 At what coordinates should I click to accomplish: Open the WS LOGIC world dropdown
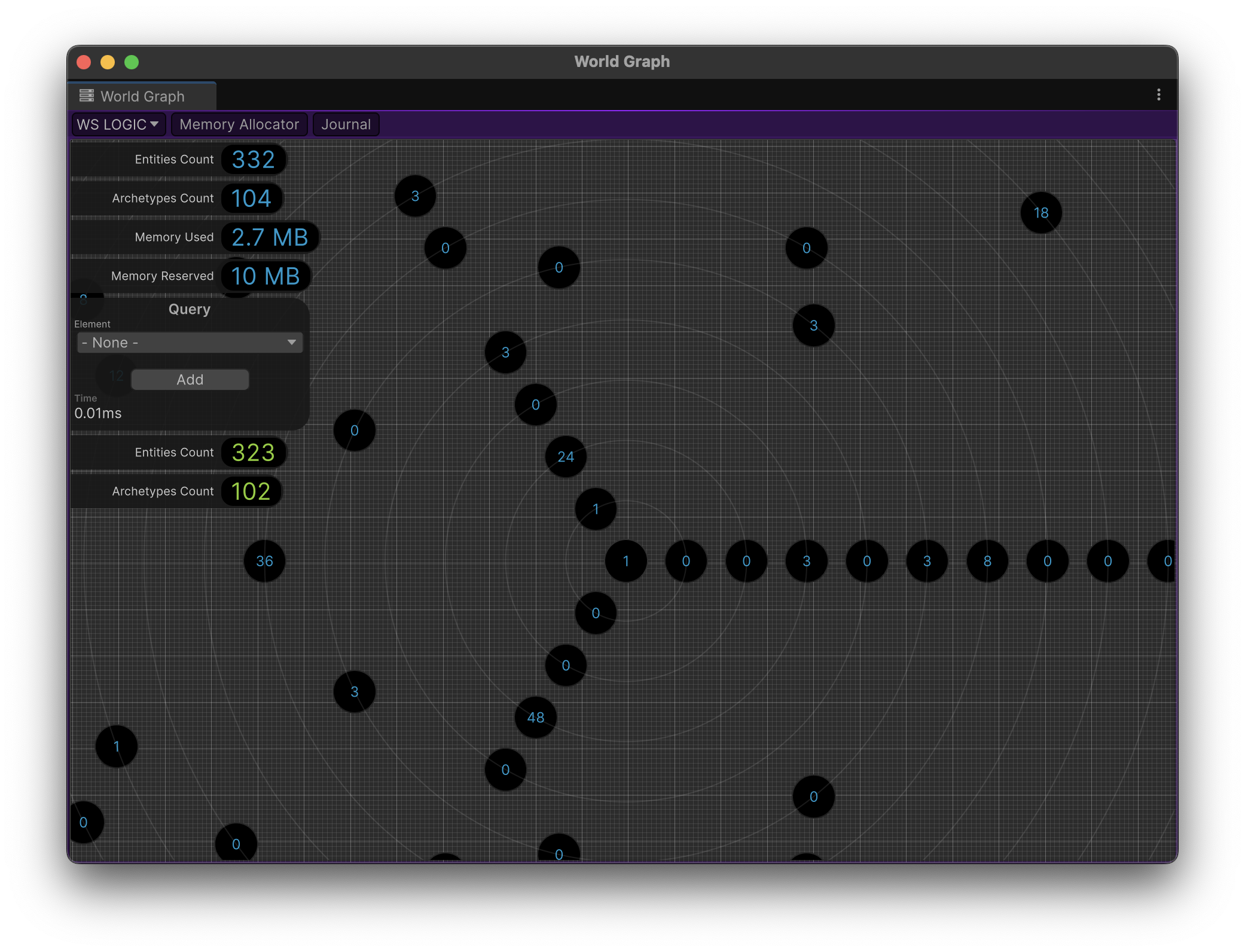point(118,124)
